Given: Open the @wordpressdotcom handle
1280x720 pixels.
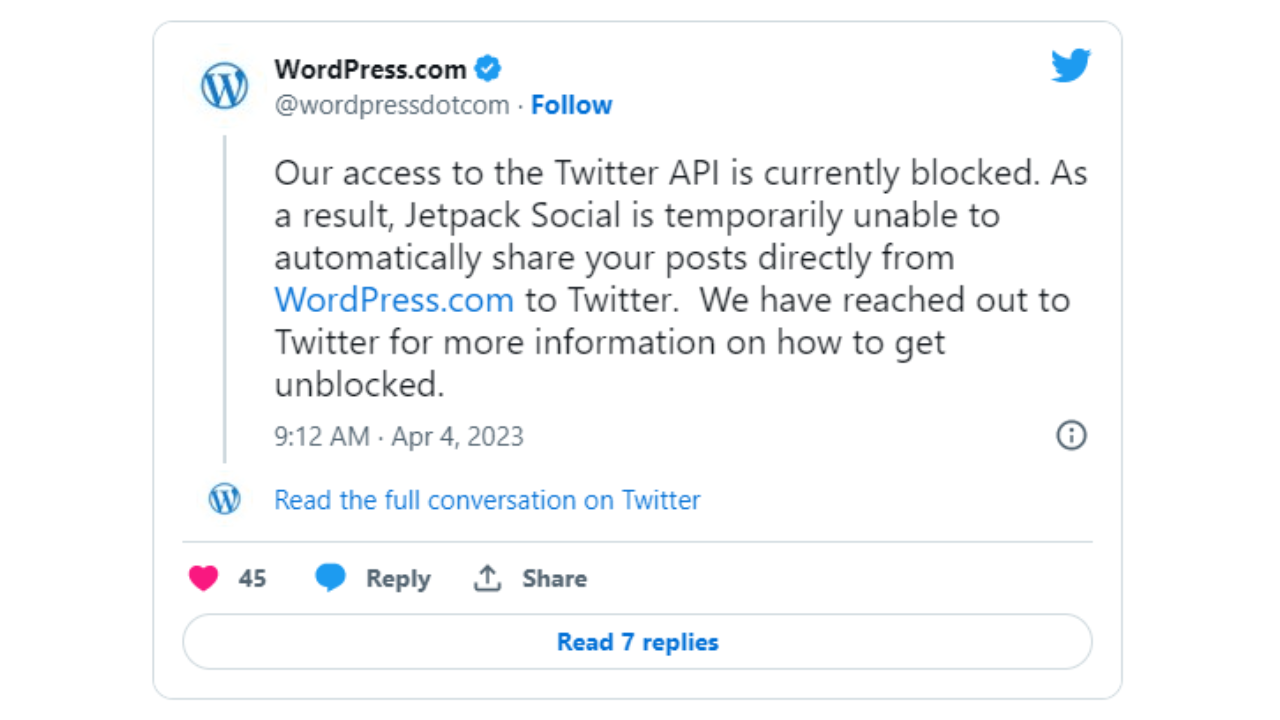Looking at the screenshot, I should pos(392,105).
